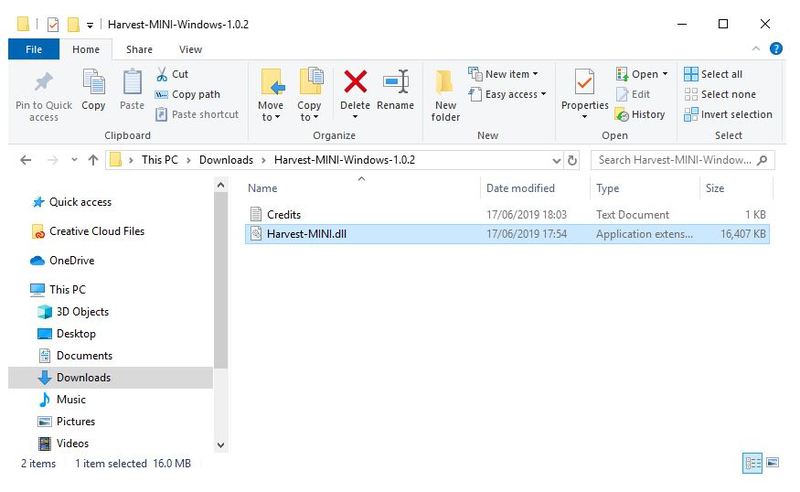Sort files by the Type column

click(x=608, y=188)
